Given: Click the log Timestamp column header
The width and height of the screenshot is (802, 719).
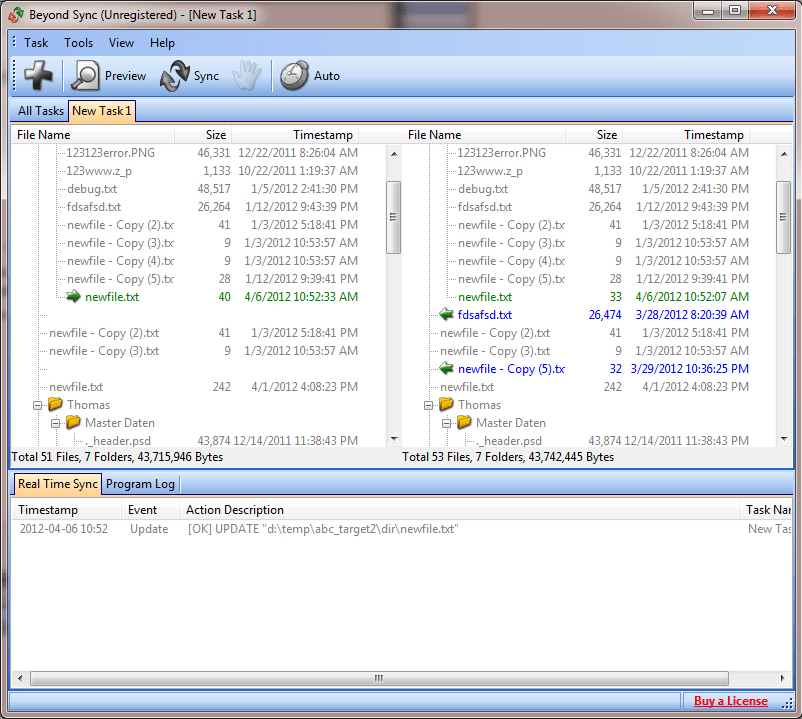Looking at the screenshot, I should (66, 510).
